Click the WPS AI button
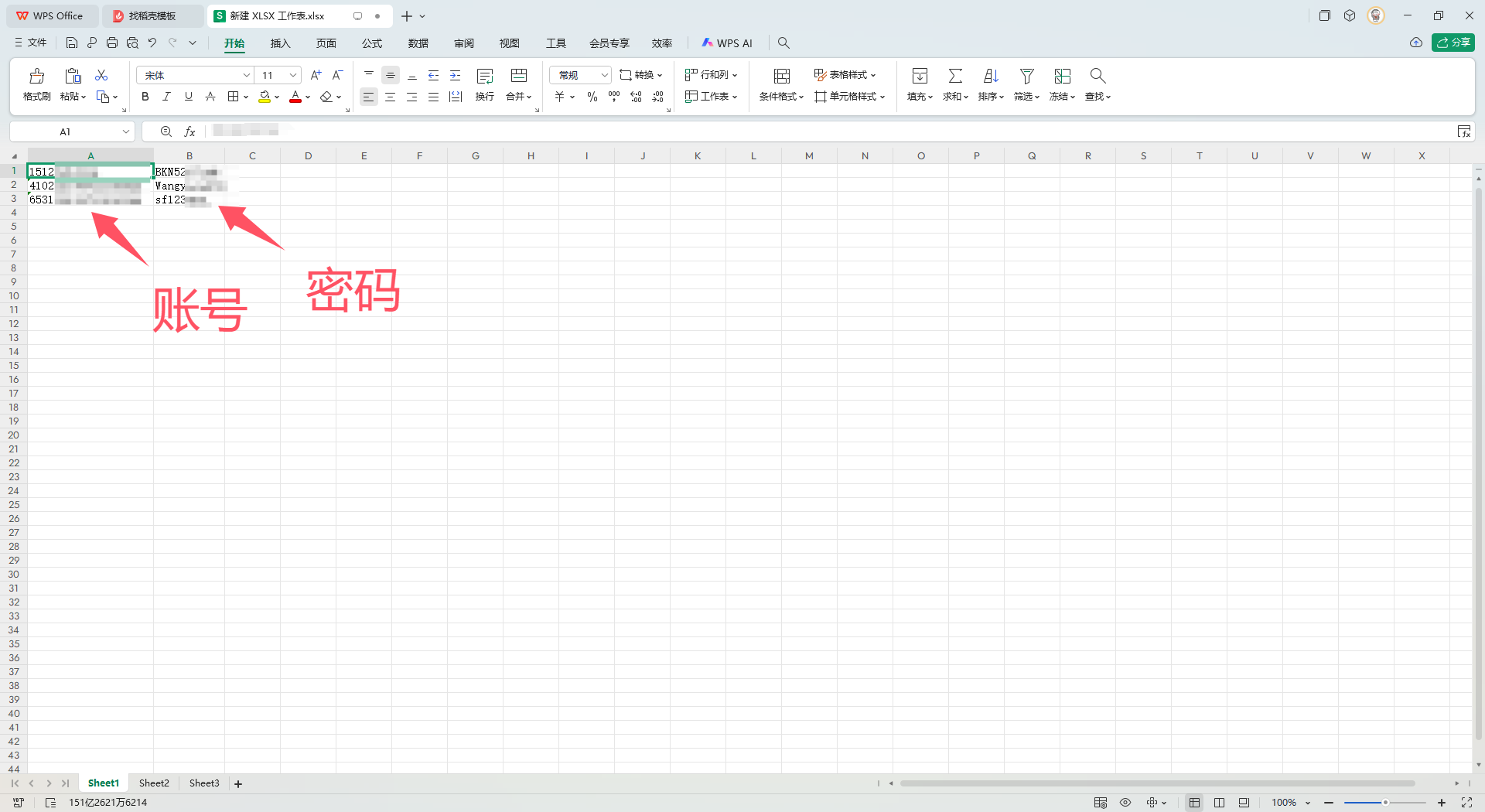This screenshot has width=1485, height=812. coord(727,43)
